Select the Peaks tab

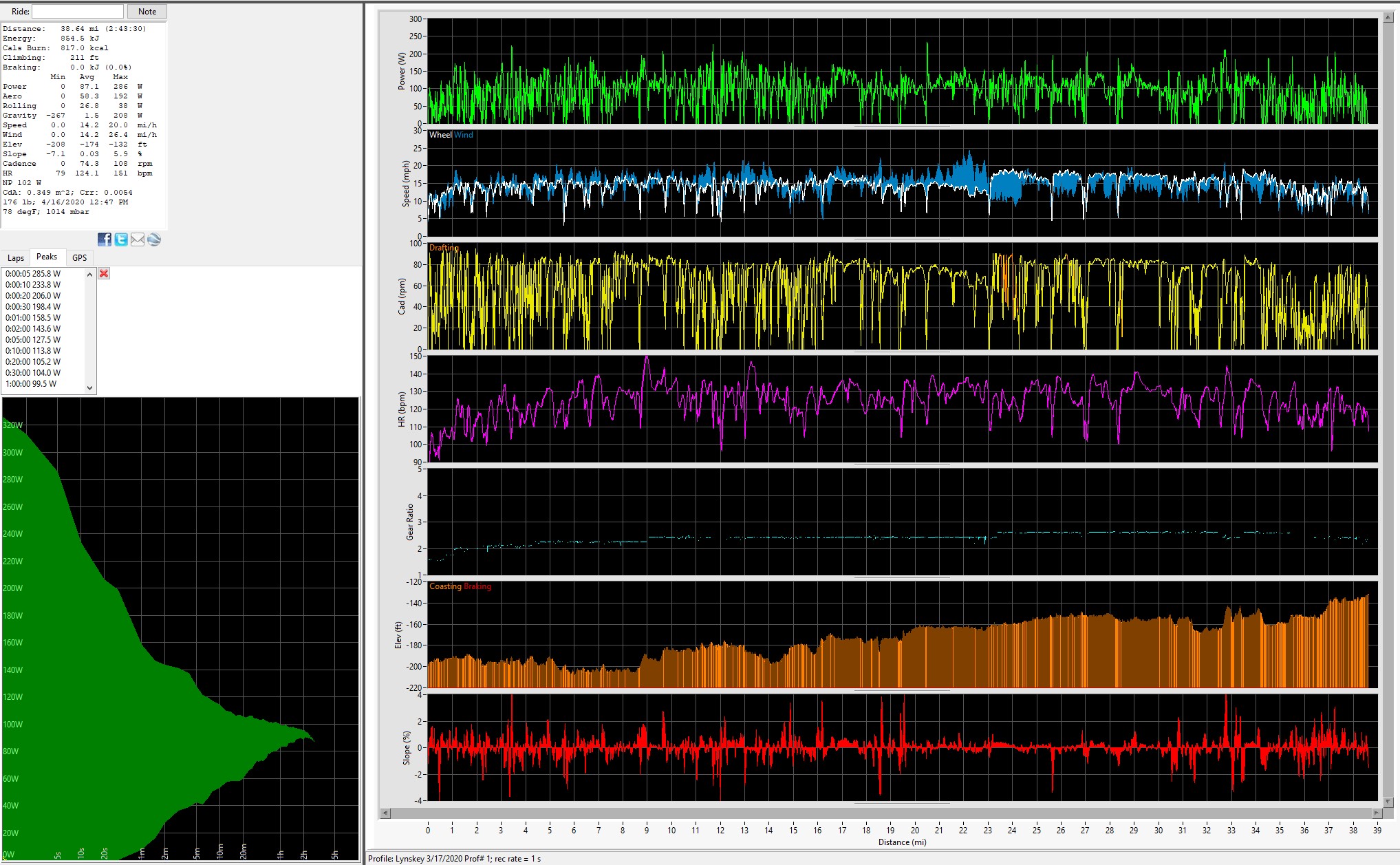click(47, 257)
